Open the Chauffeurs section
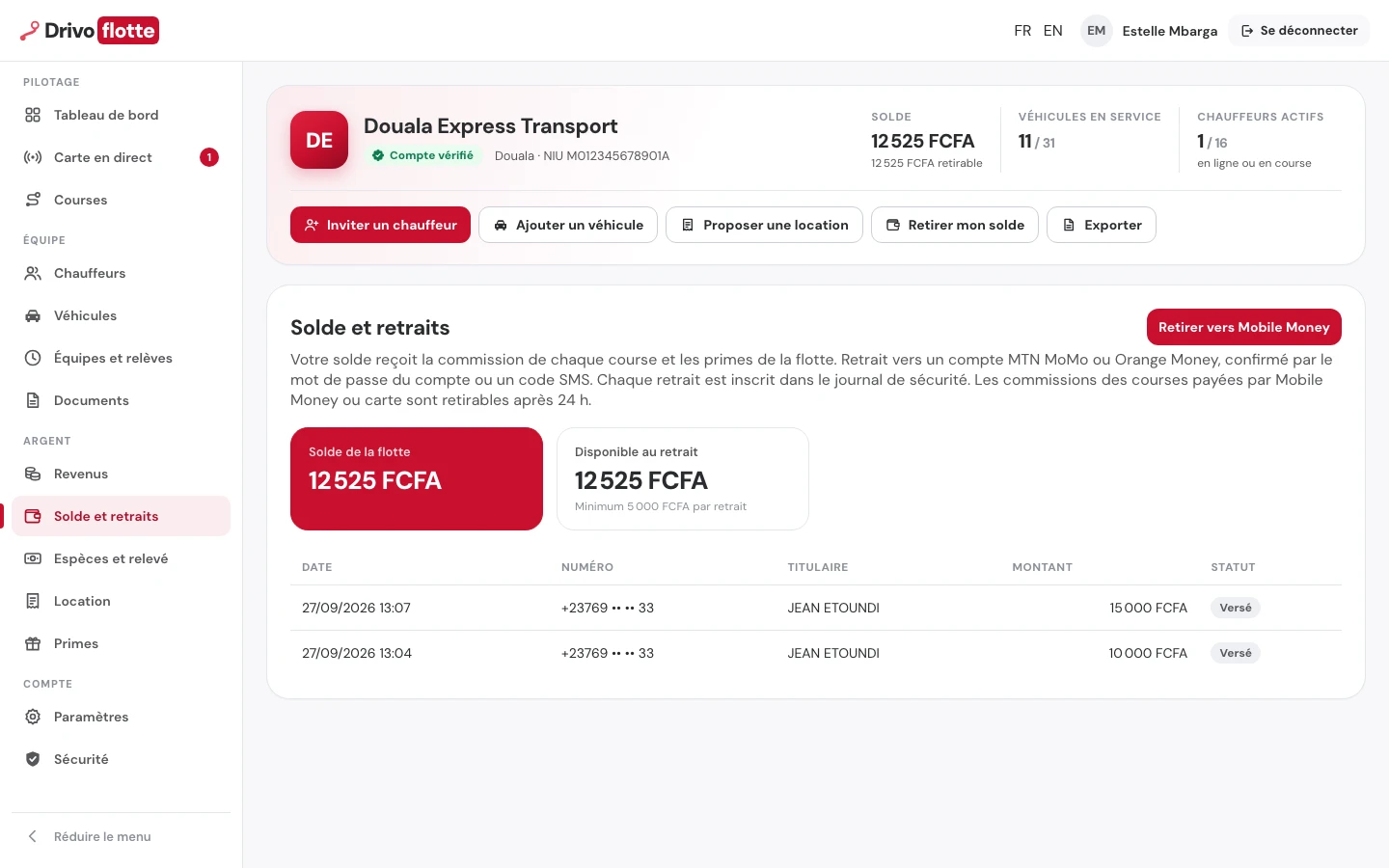This screenshot has height=868, width=1389. (122, 273)
